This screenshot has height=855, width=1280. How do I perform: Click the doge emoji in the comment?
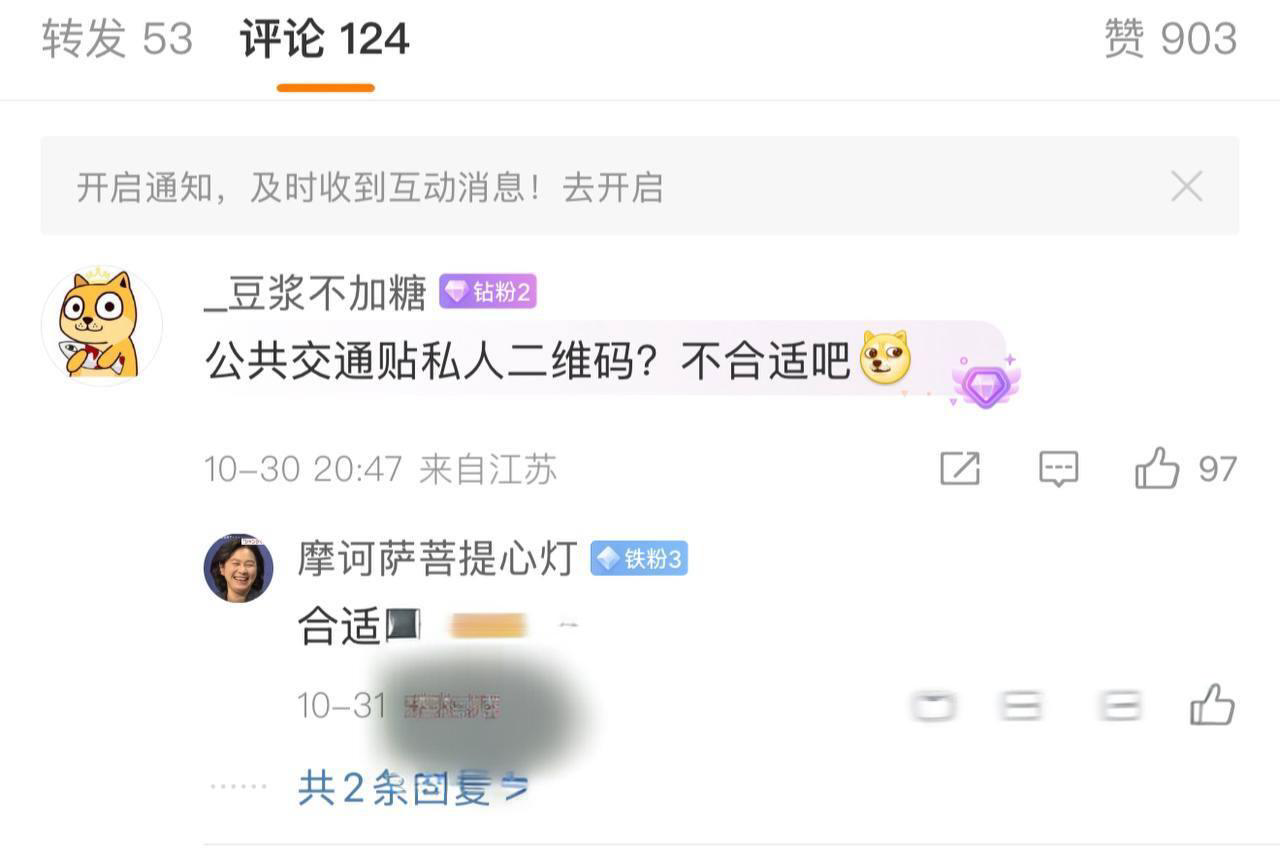(x=886, y=358)
